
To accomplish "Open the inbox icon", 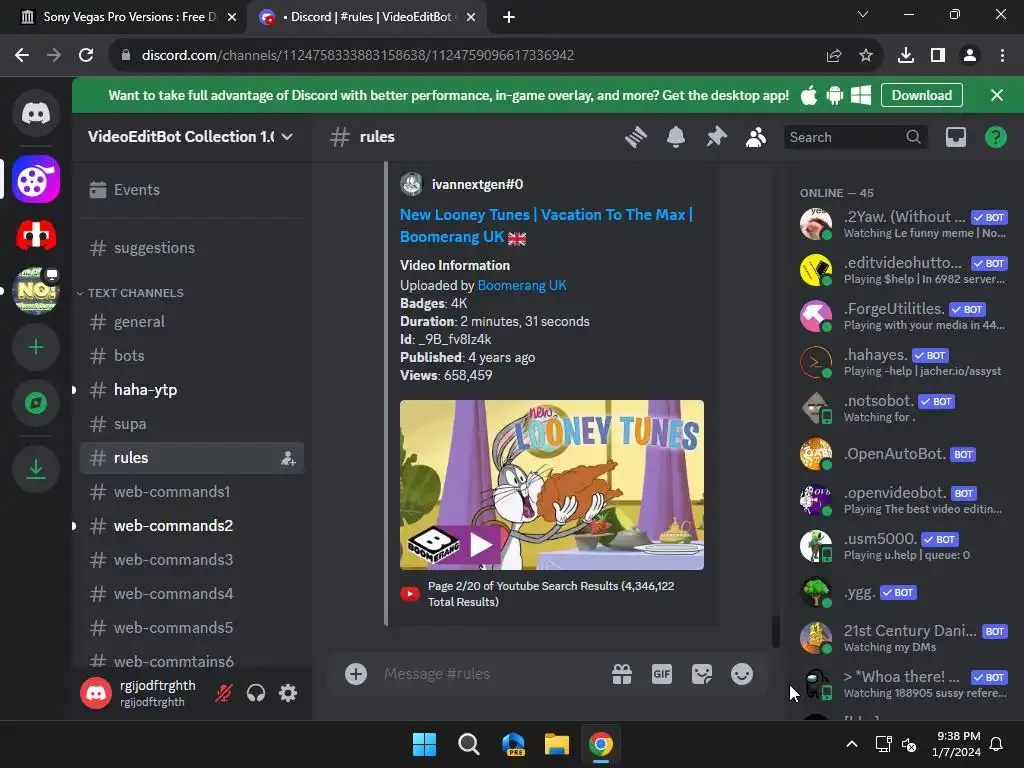I will pyautogui.click(x=956, y=137).
